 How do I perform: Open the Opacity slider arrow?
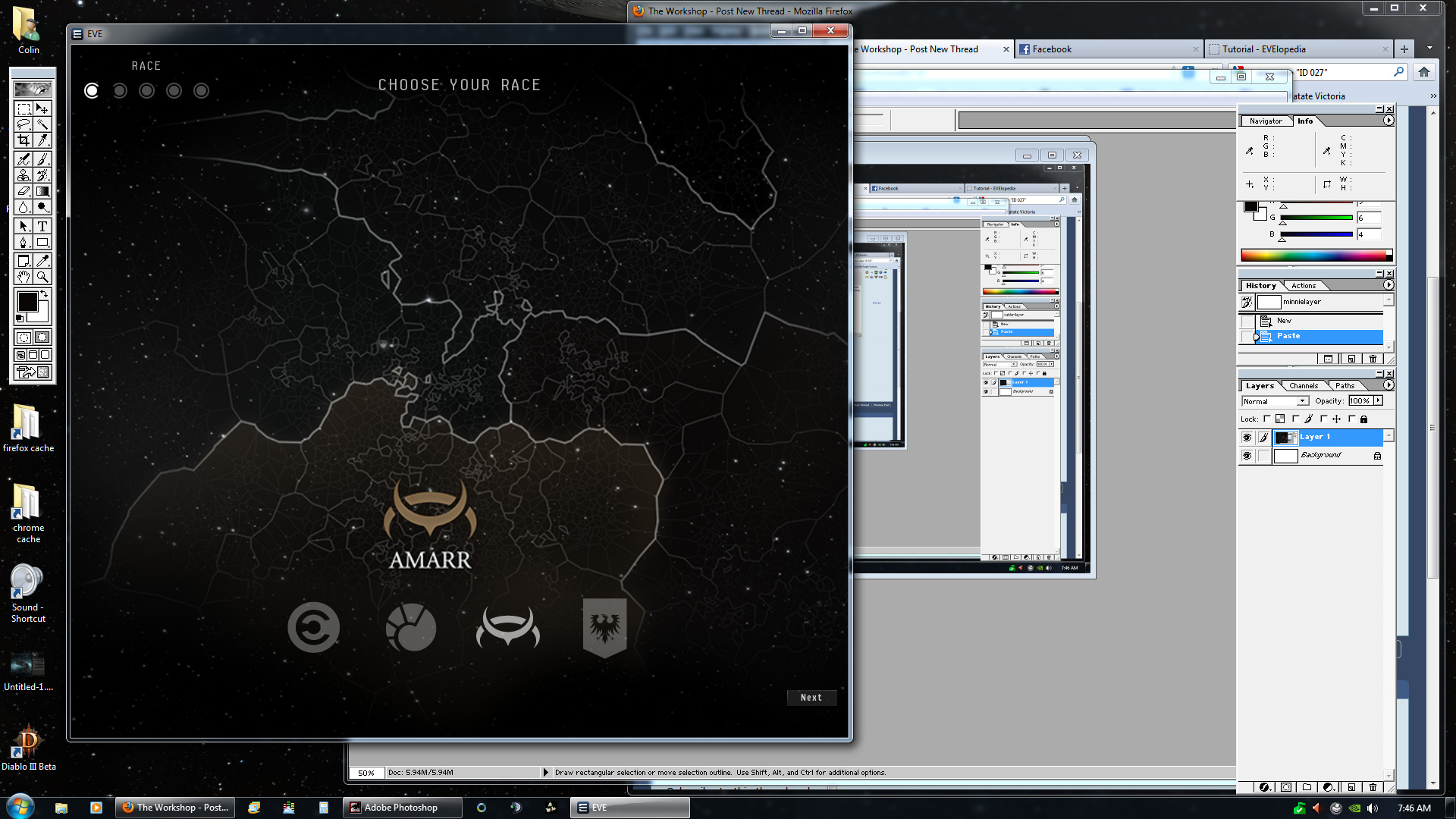click(x=1378, y=400)
